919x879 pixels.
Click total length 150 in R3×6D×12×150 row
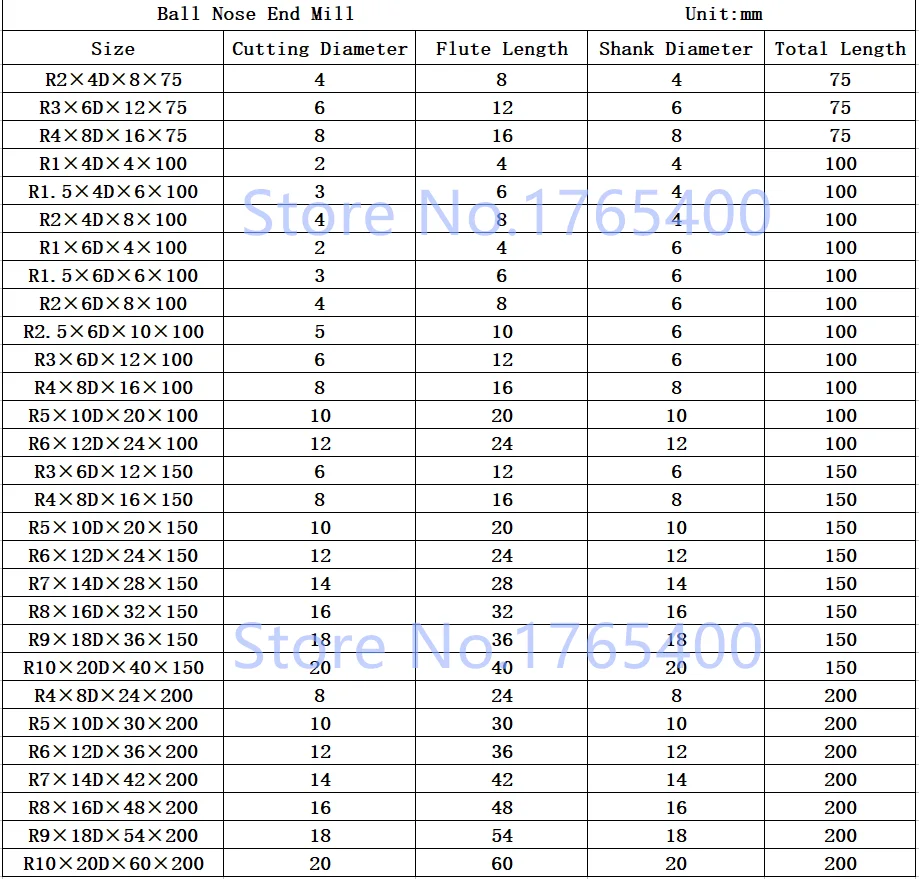[x=840, y=472]
